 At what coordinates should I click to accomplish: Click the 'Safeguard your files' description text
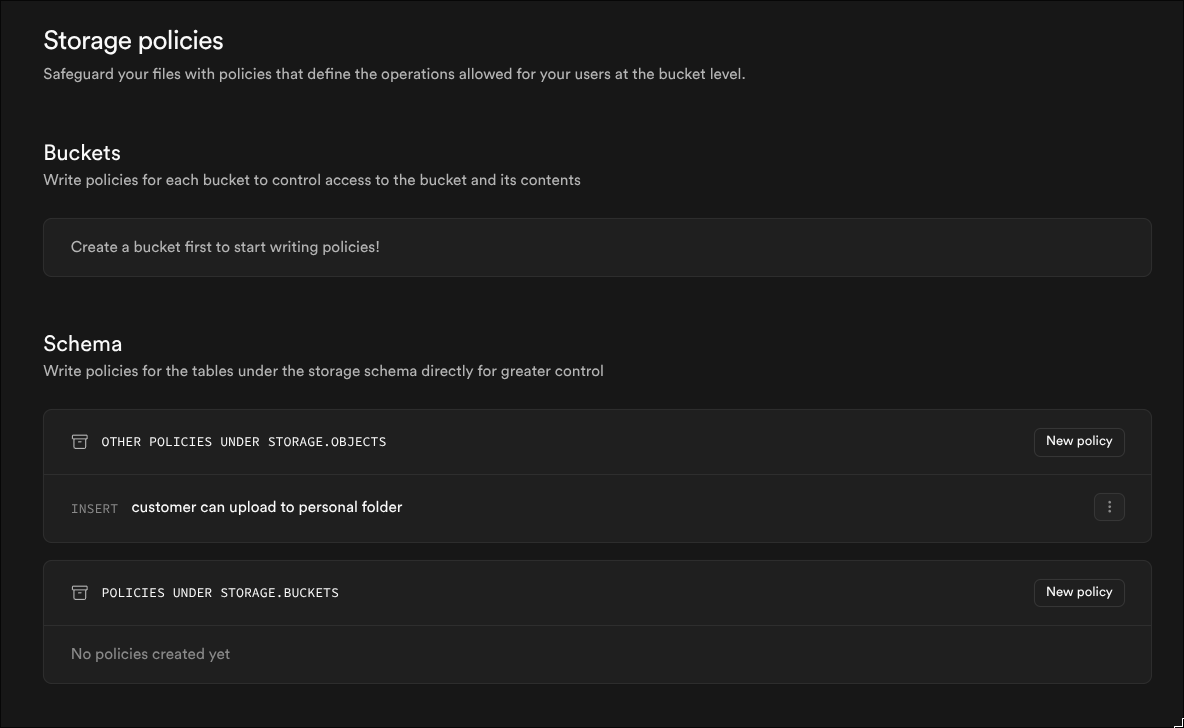coord(394,74)
